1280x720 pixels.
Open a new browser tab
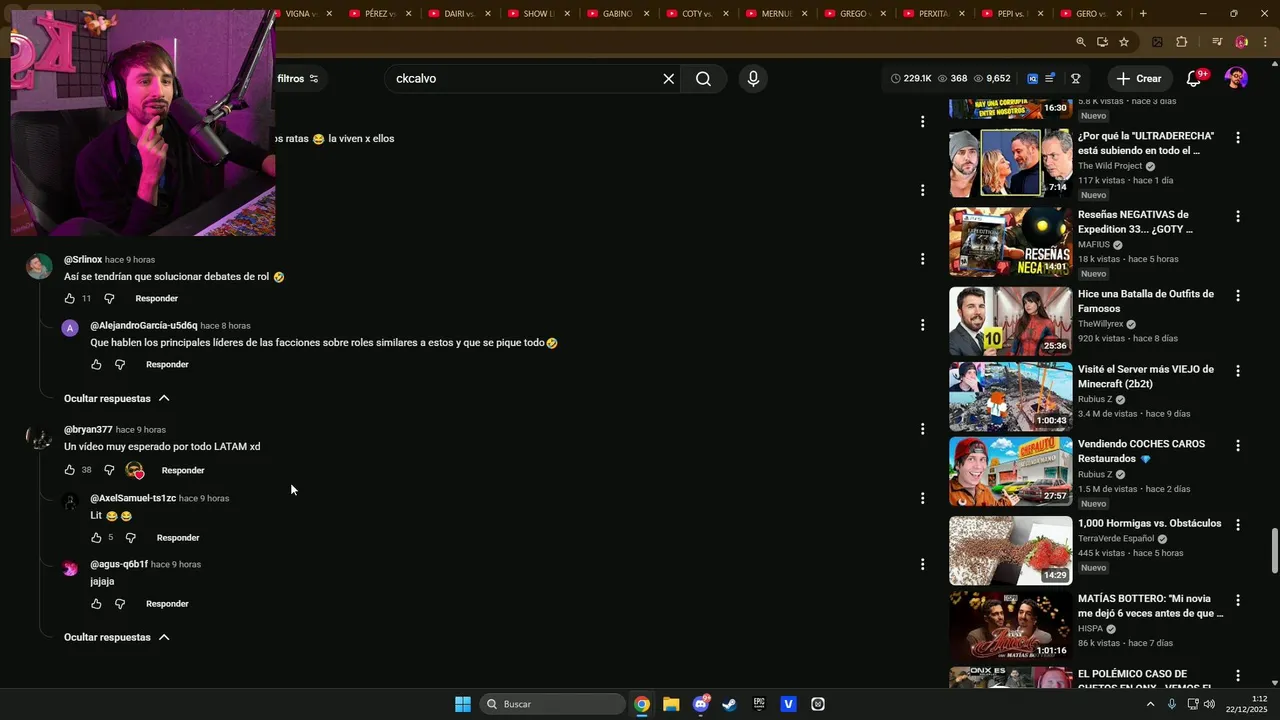tap(1143, 14)
